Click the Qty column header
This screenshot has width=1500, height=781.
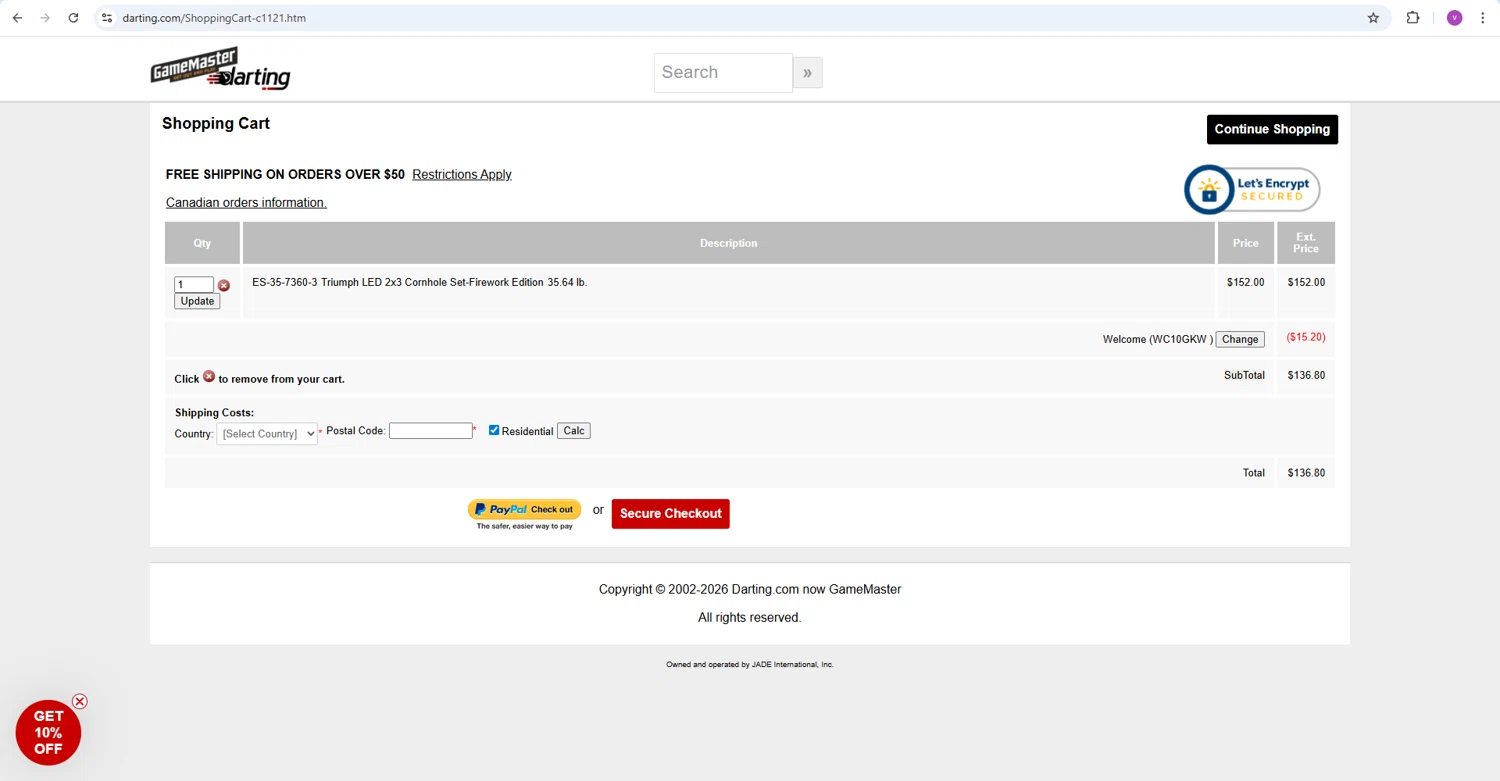pyautogui.click(x=202, y=243)
